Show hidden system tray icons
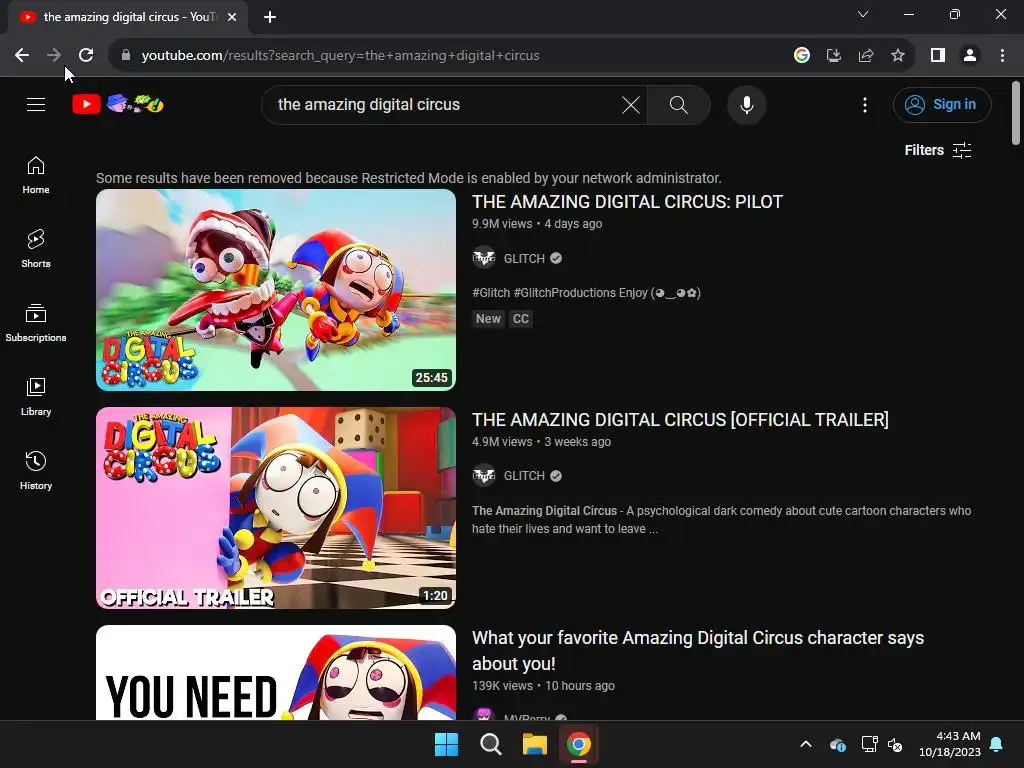The height and width of the screenshot is (768, 1024). (806, 744)
